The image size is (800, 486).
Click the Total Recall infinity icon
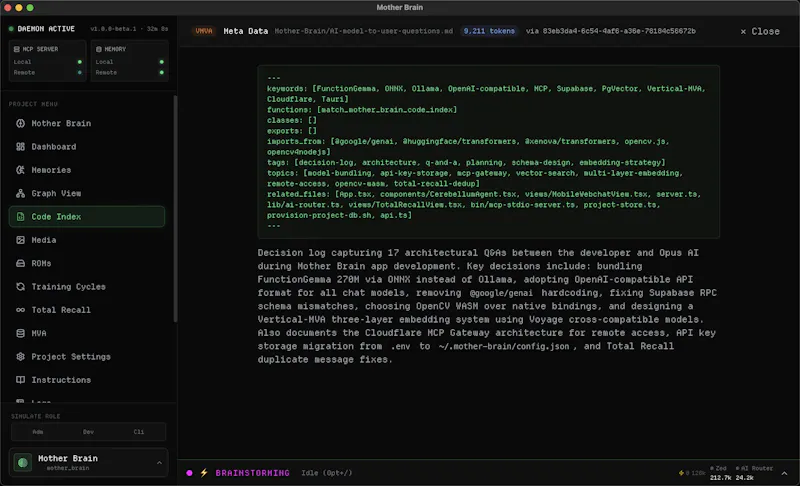click(20, 310)
